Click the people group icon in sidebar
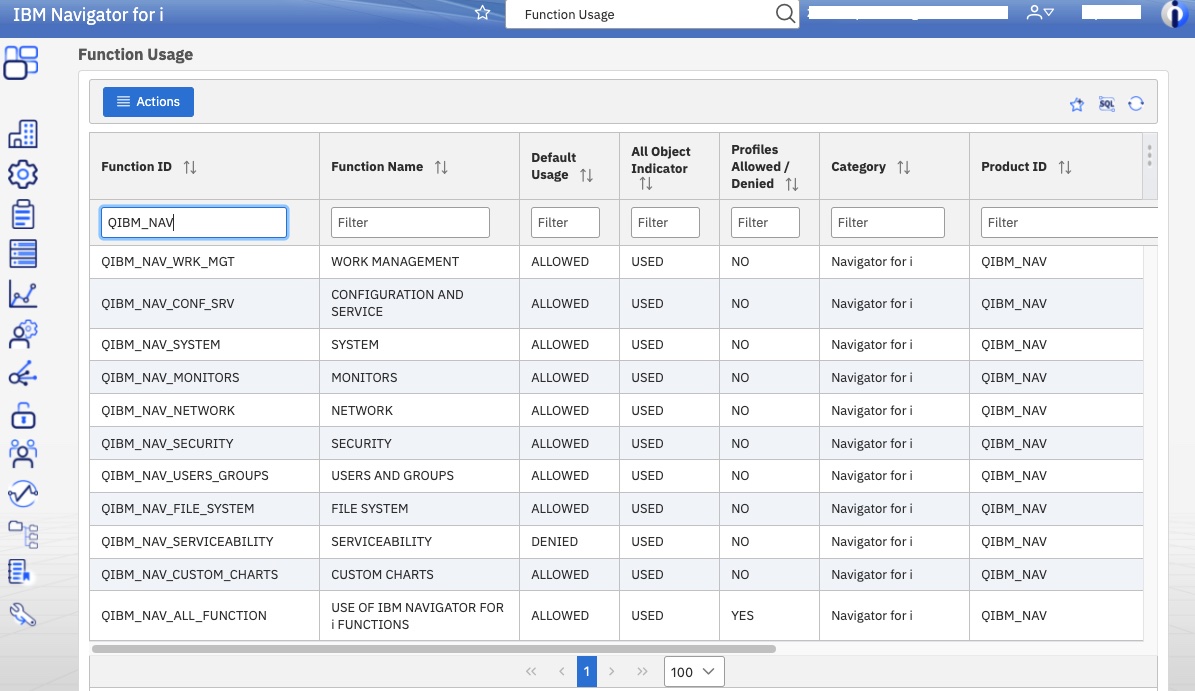1195x691 pixels. pyautogui.click(x=23, y=453)
